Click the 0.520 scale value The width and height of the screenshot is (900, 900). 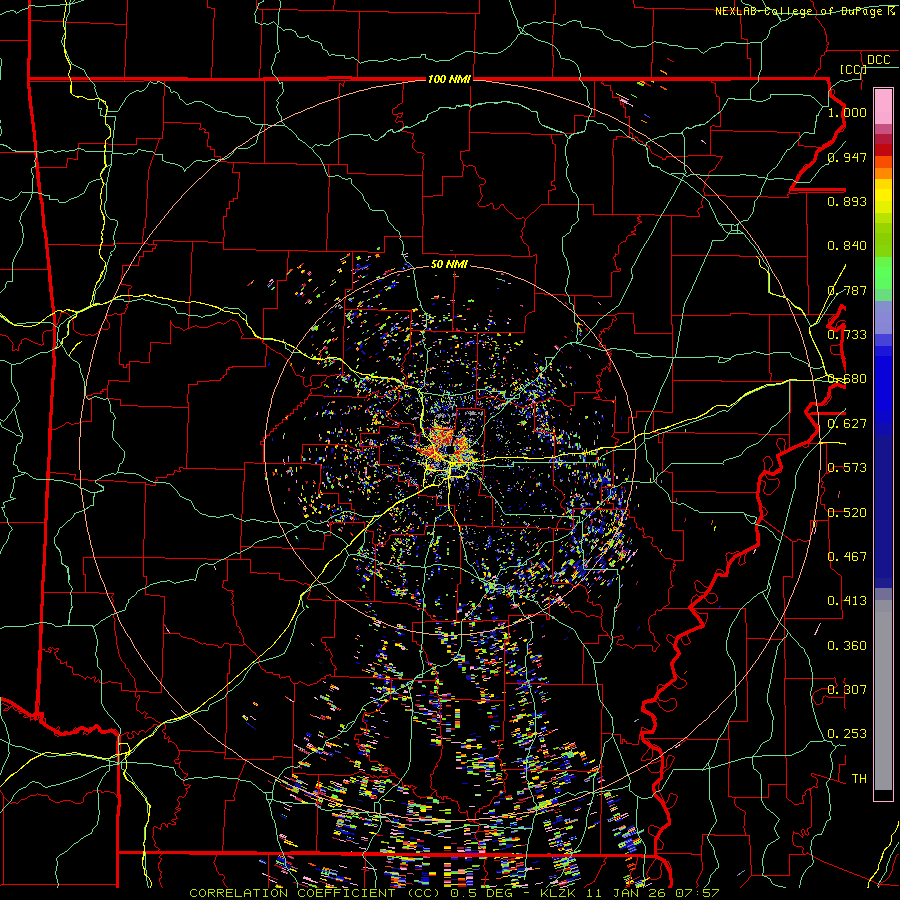[x=847, y=513]
